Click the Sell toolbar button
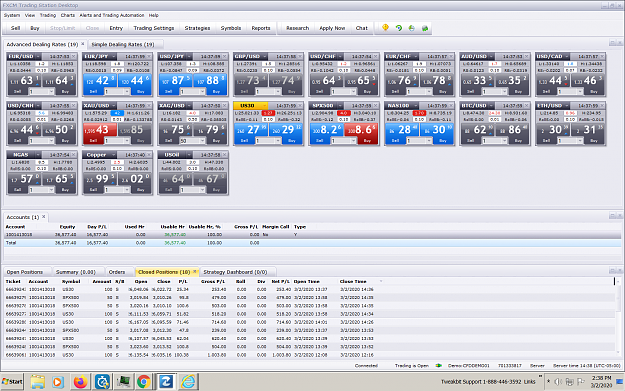This screenshot has height=391, width=625. tap(16, 28)
